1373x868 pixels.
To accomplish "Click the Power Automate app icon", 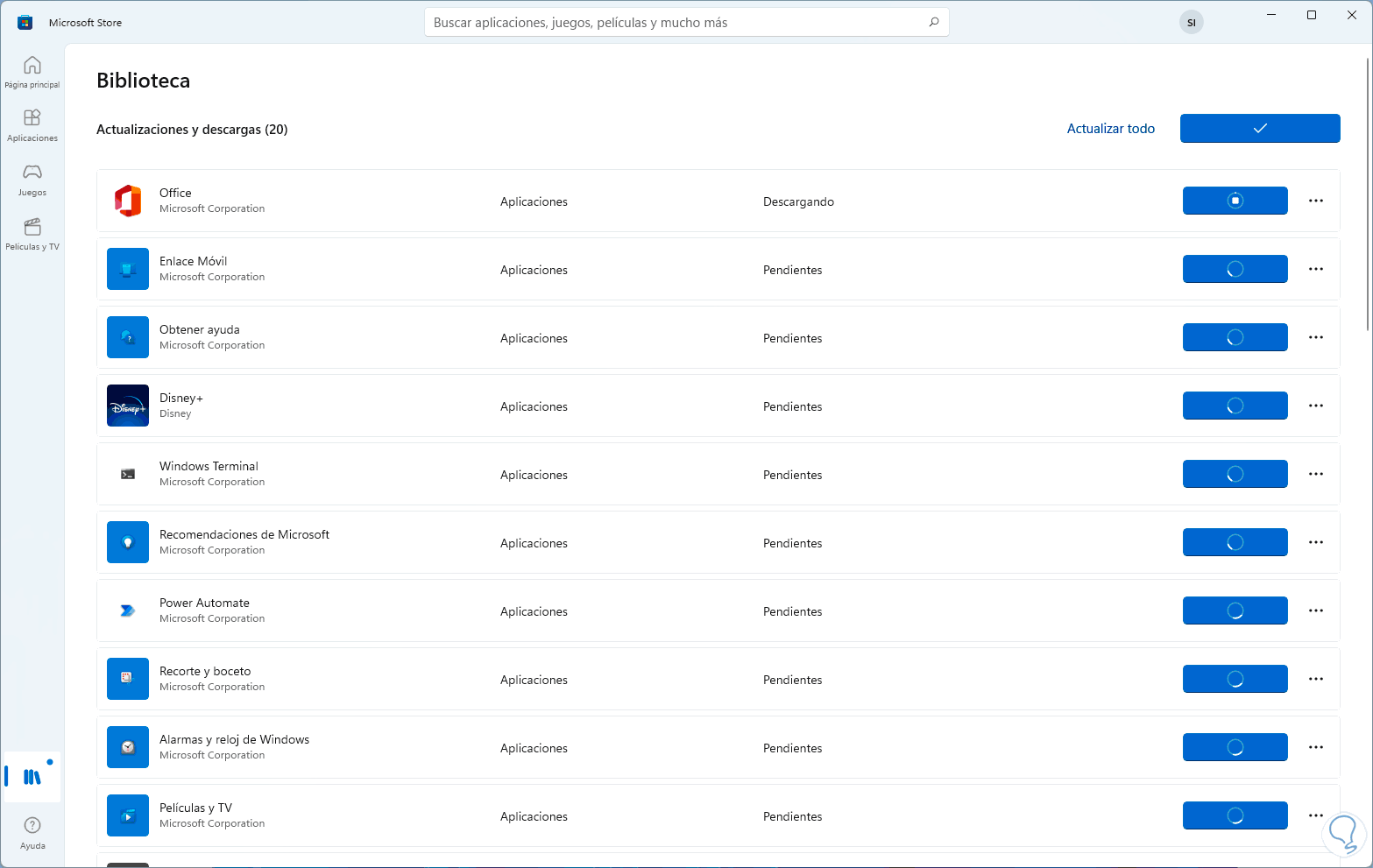I will pos(128,610).
